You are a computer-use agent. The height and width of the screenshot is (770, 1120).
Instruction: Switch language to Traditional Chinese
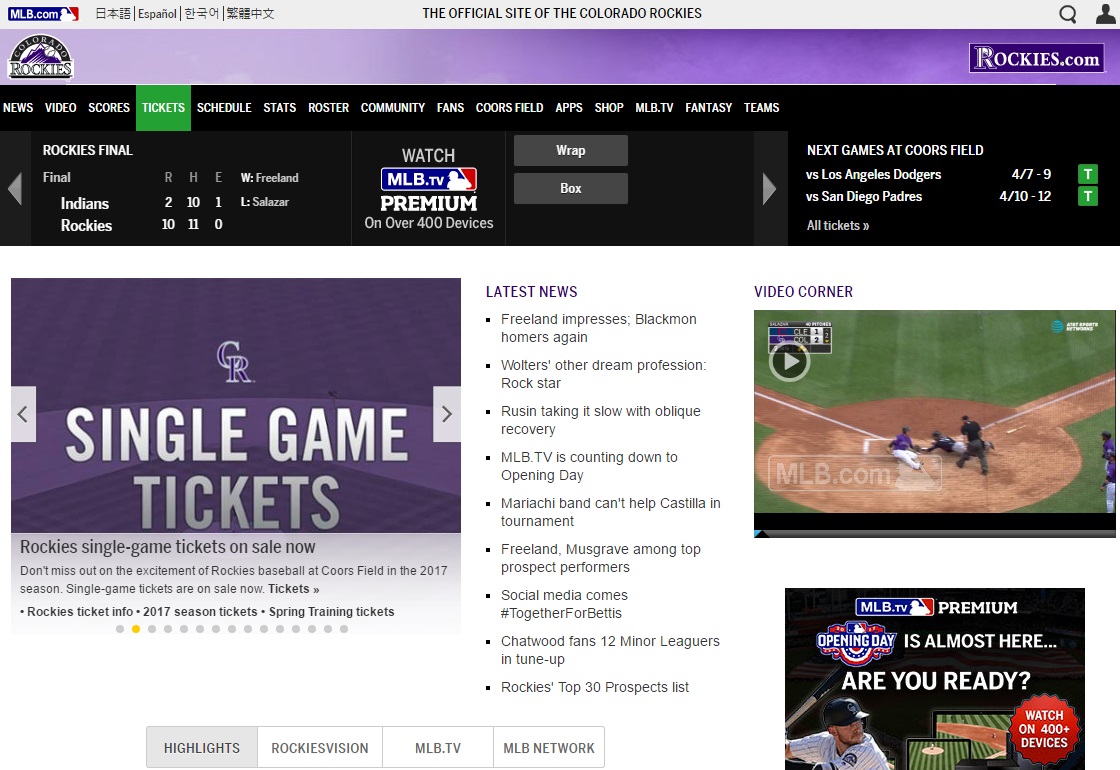[x=250, y=14]
